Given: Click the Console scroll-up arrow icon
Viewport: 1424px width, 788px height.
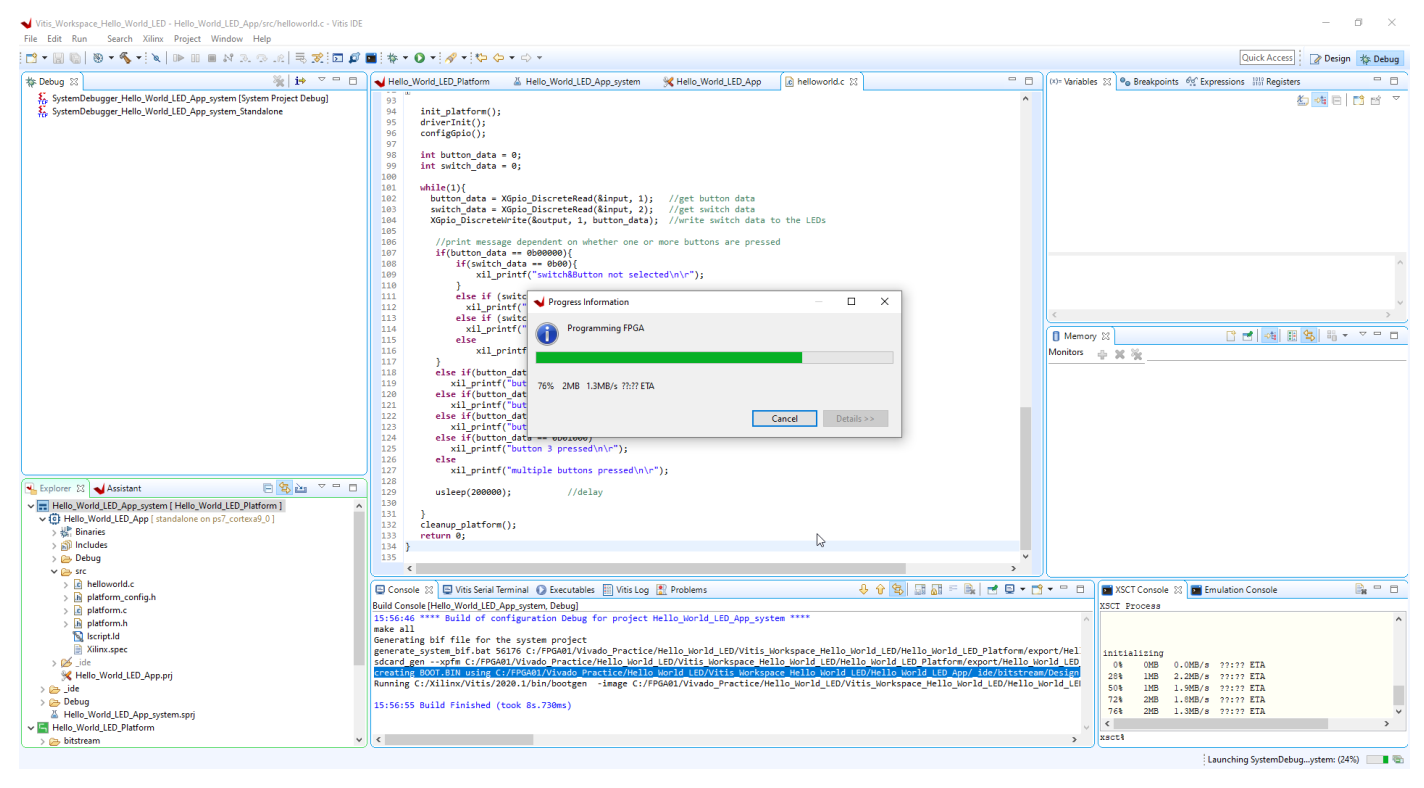Looking at the screenshot, I should (x=880, y=590).
